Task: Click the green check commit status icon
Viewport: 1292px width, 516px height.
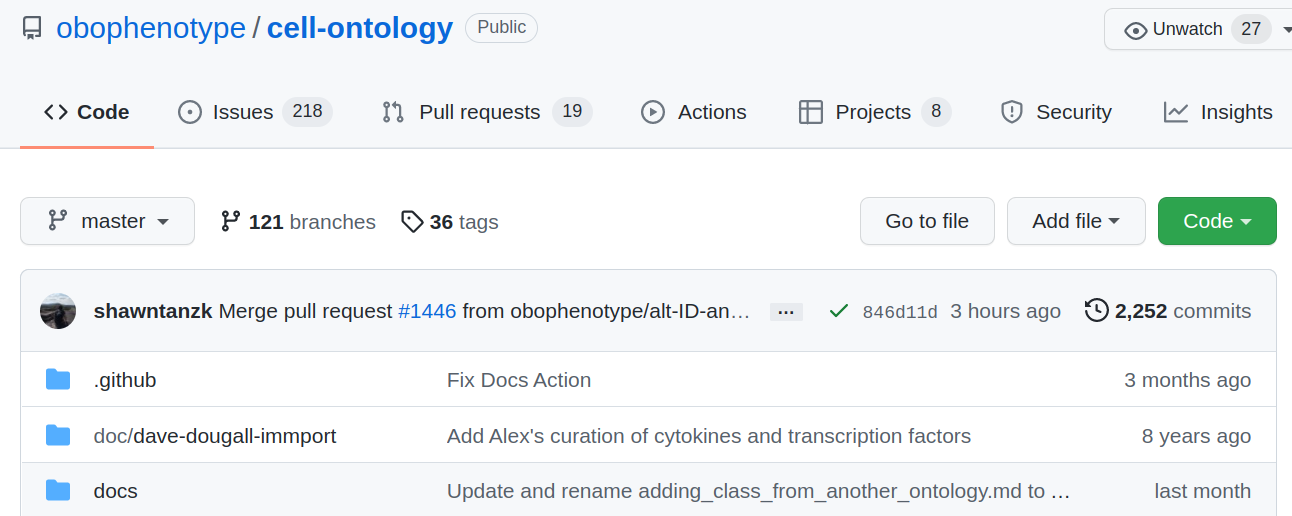Action: [x=839, y=312]
